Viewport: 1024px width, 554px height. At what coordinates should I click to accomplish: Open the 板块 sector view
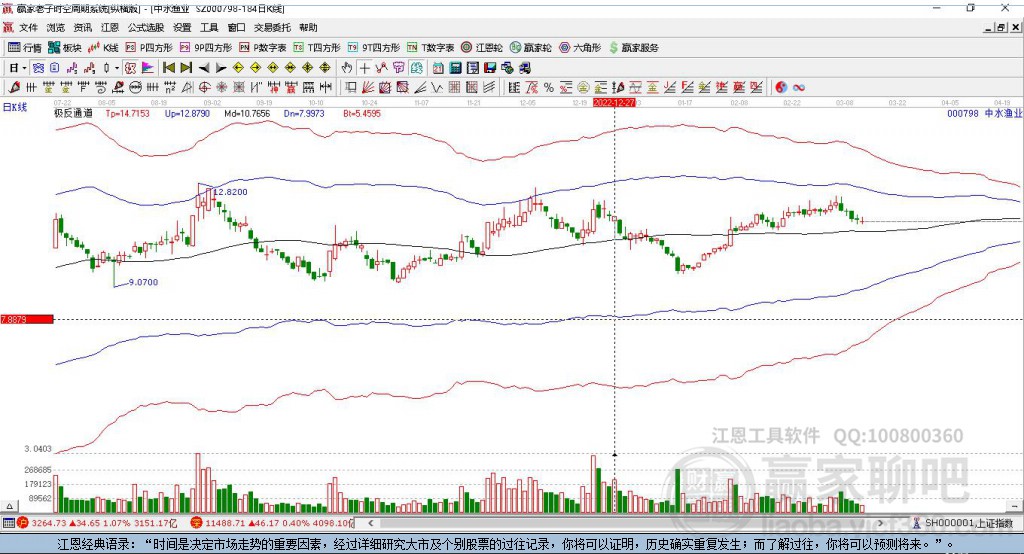point(64,48)
